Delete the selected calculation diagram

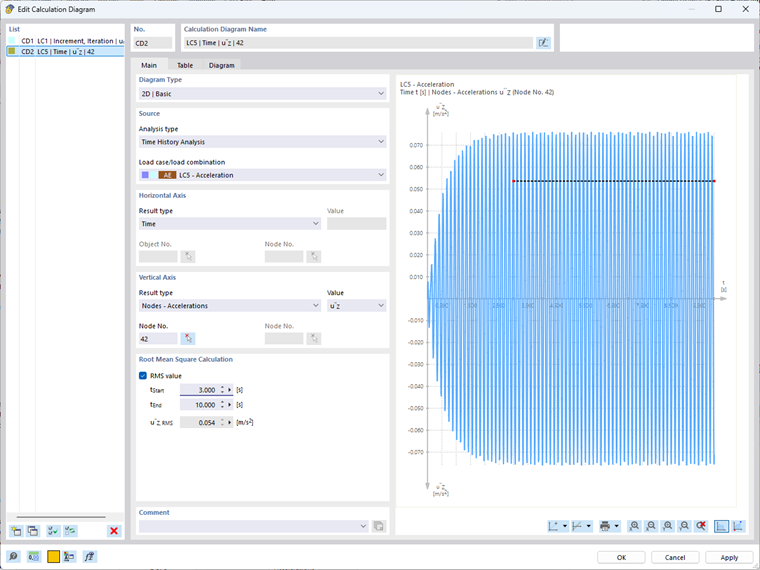click(114, 531)
